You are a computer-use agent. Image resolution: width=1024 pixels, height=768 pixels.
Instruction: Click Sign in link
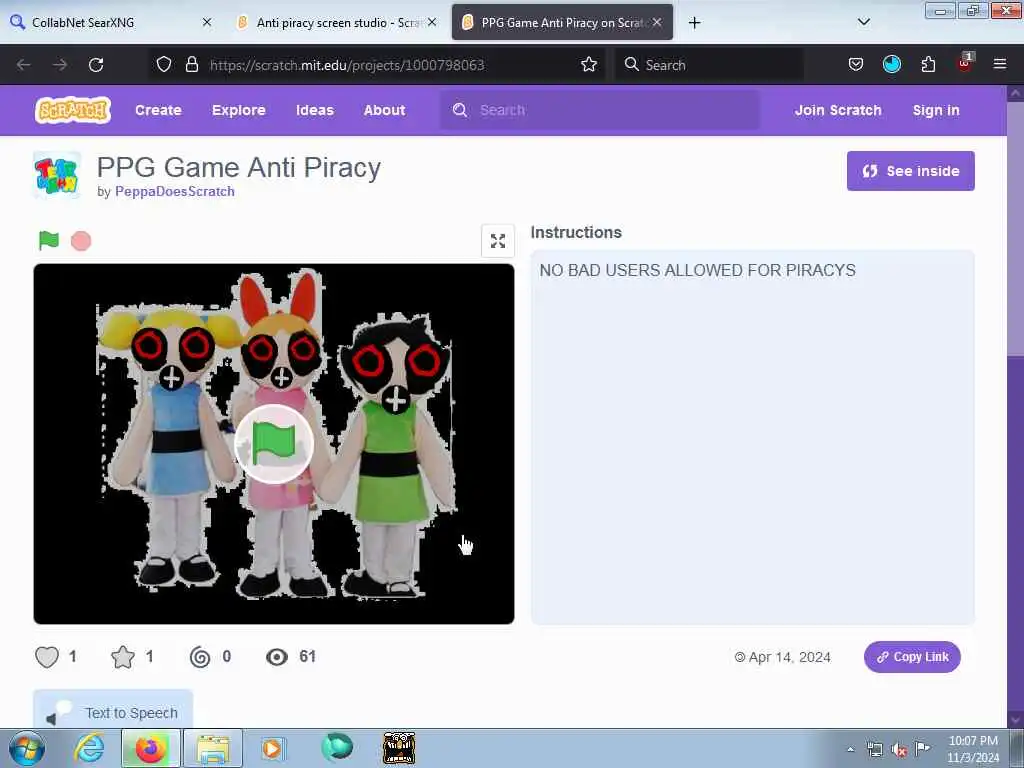click(936, 110)
